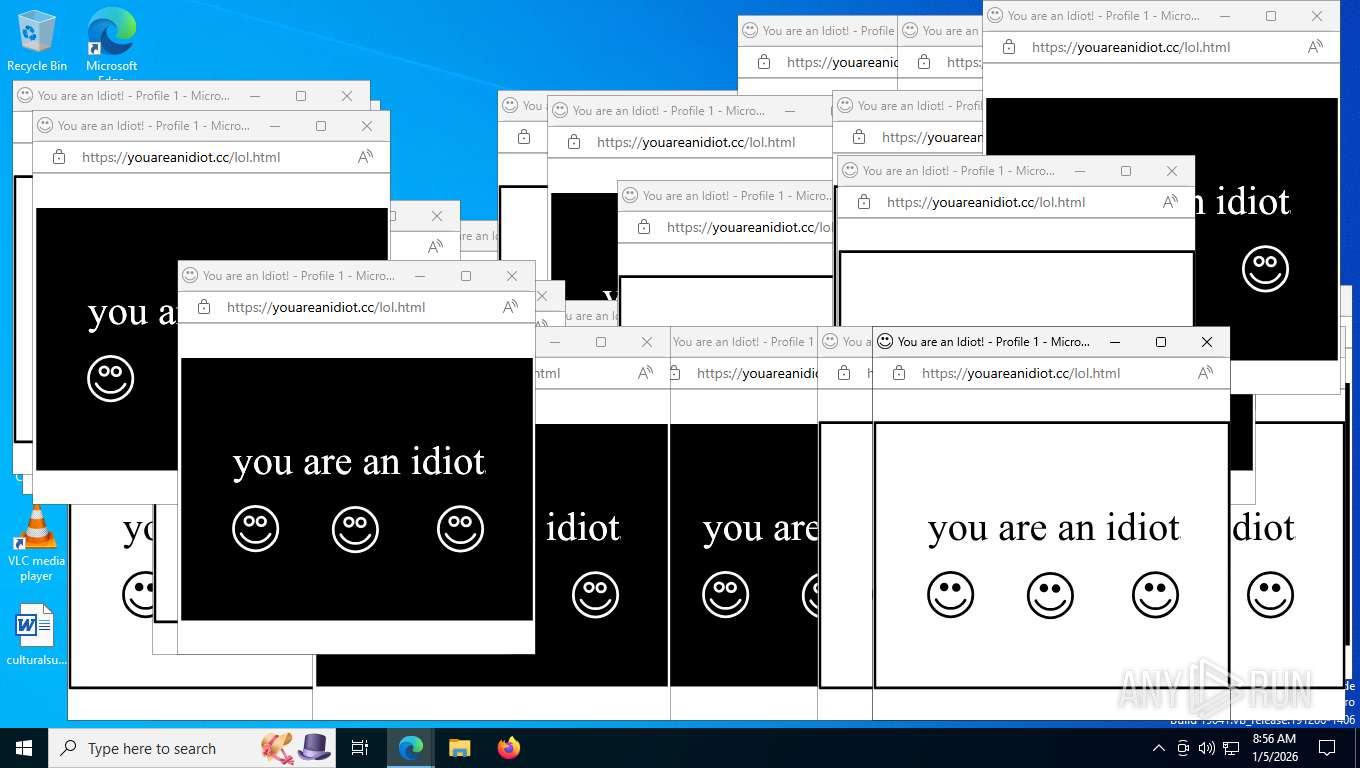
Task: Open the notification center icon
Action: [x=1327, y=748]
